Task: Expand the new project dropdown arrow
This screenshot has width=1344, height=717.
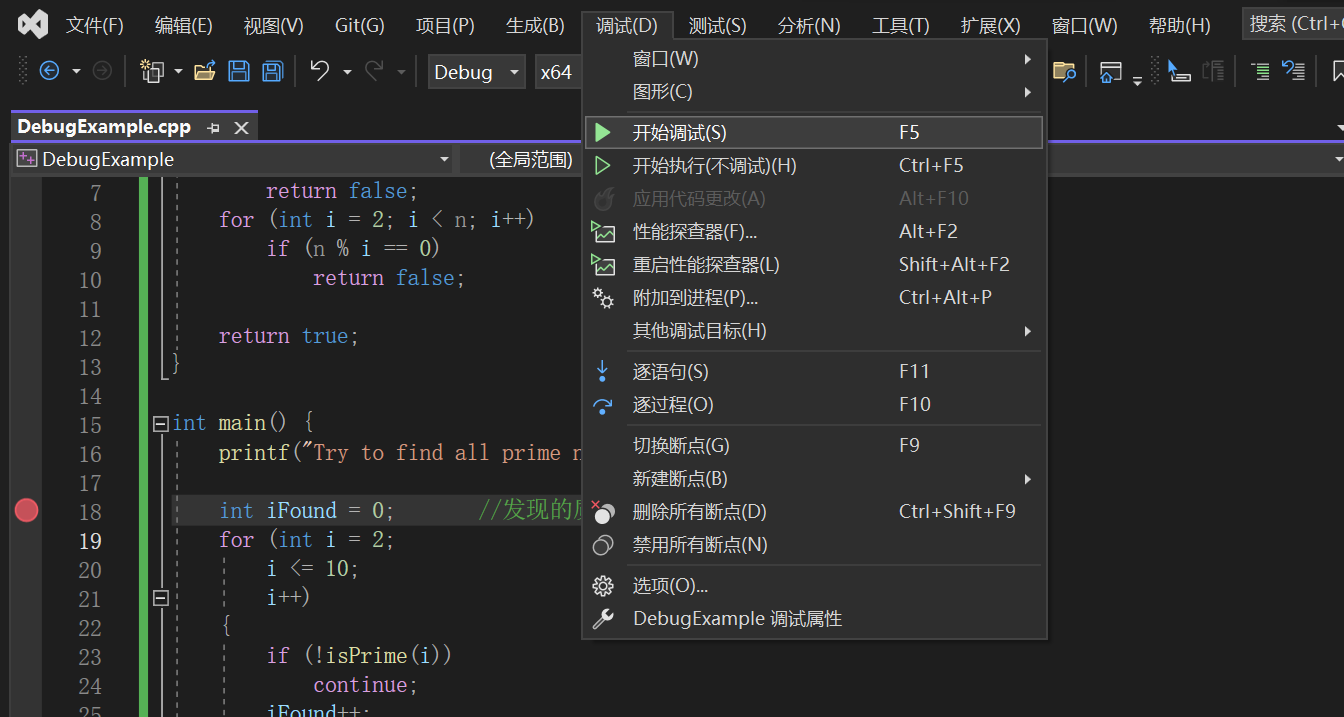Action: 178,72
